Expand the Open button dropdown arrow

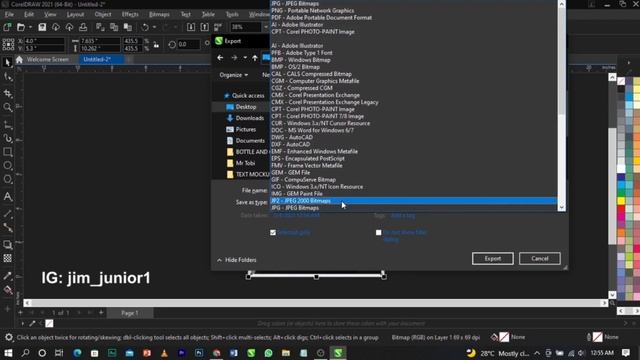(31, 27)
